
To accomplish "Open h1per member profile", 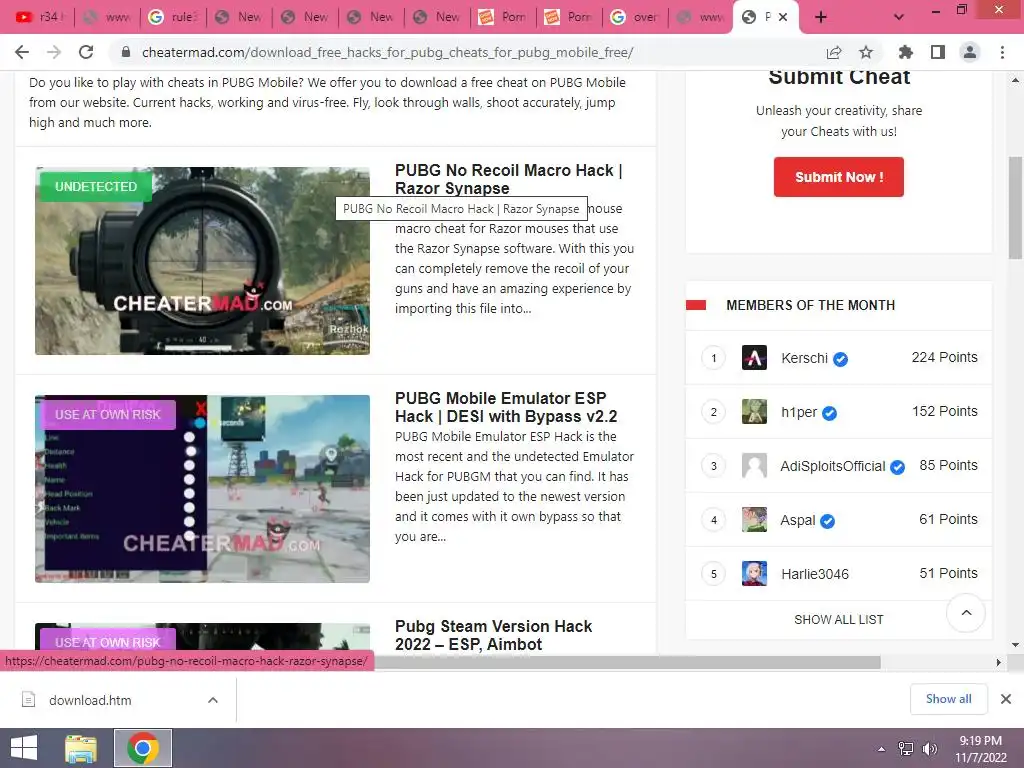I will coord(799,412).
